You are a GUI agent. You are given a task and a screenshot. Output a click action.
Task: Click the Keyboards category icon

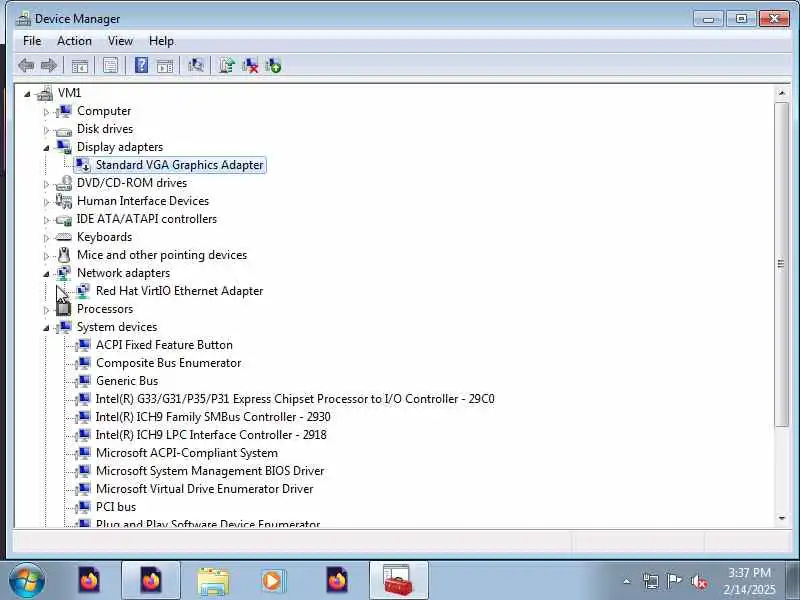point(64,237)
